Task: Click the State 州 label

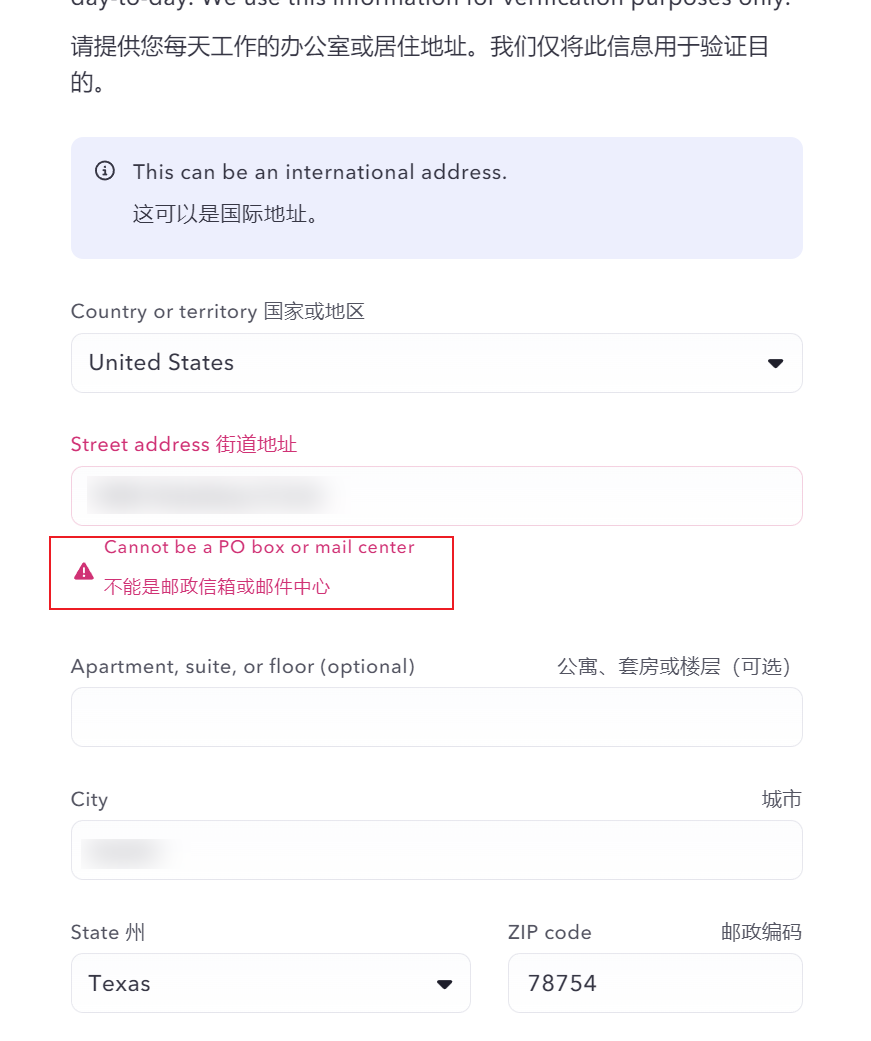Action: (108, 933)
